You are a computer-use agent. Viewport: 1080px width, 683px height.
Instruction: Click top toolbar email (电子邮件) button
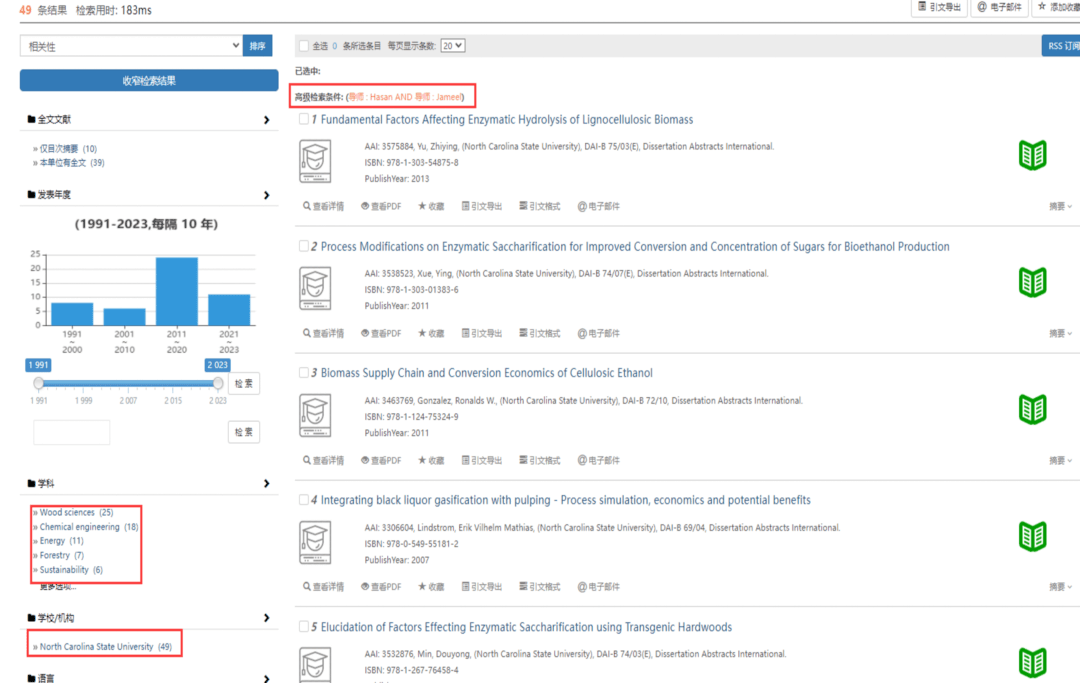point(999,7)
